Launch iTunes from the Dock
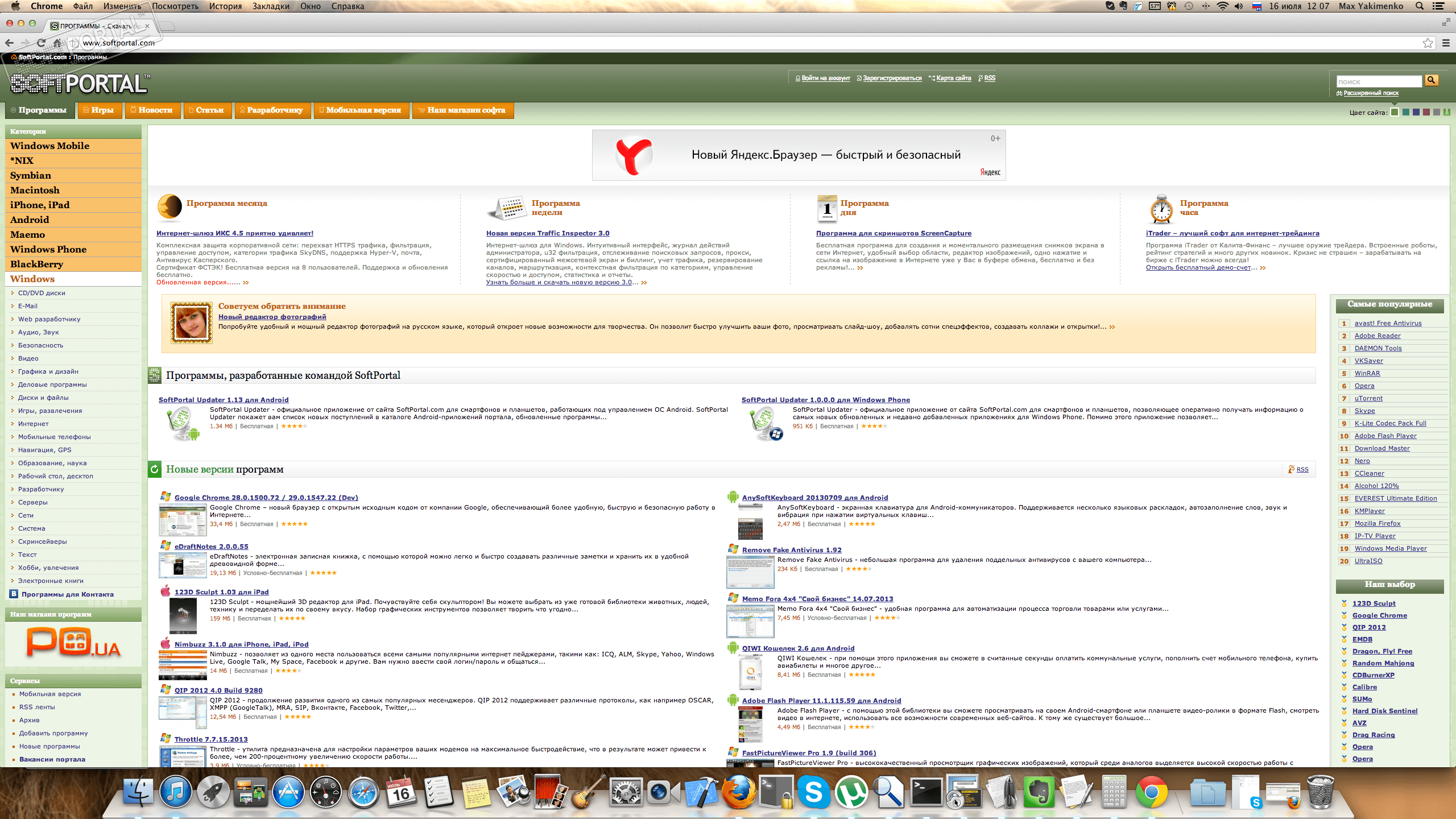The image size is (1456, 819). [x=176, y=792]
